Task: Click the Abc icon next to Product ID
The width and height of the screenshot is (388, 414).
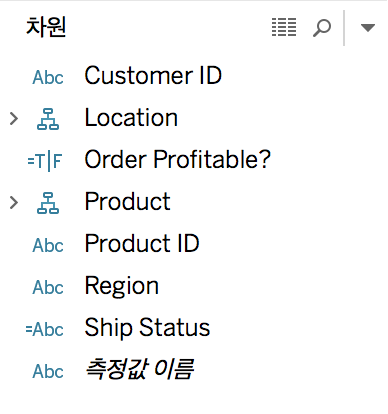Action: pyautogui.click(x=48, y=245)
